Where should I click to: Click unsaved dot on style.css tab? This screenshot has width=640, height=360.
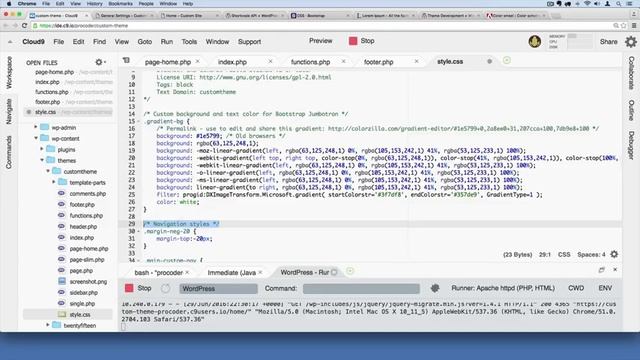tap(489, 61)
